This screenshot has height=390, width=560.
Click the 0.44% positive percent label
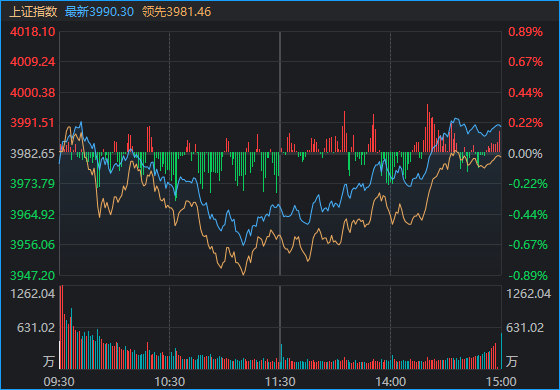point(525,93)
